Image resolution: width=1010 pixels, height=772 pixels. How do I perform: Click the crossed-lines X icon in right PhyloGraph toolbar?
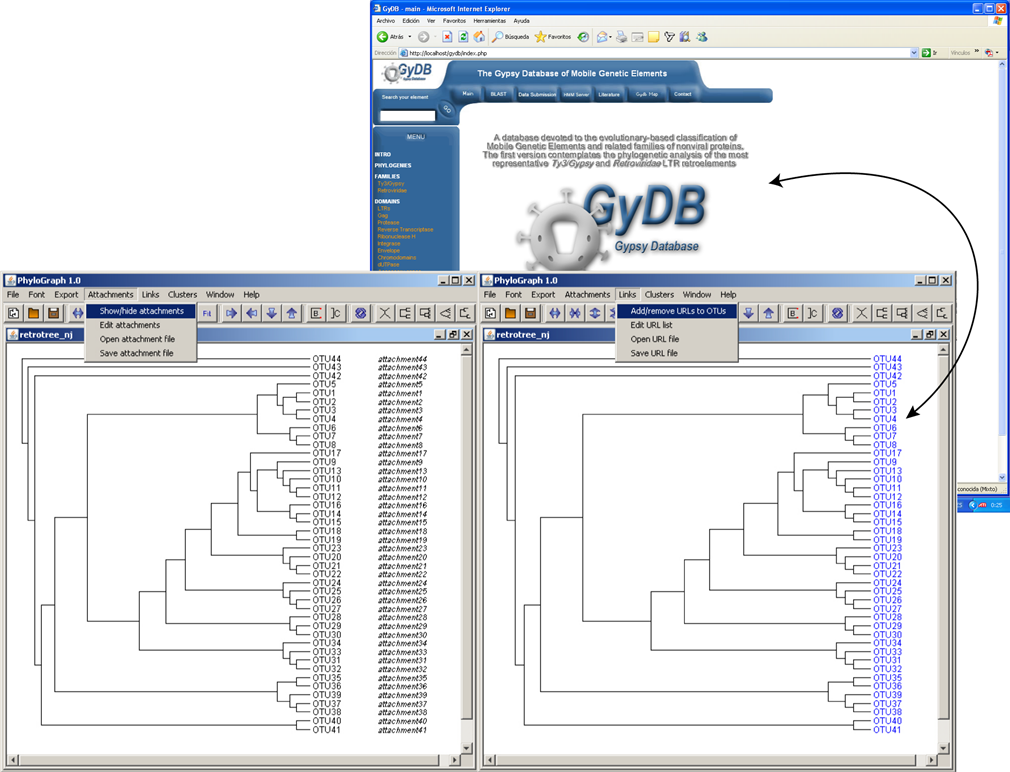[x=861, y=314]
